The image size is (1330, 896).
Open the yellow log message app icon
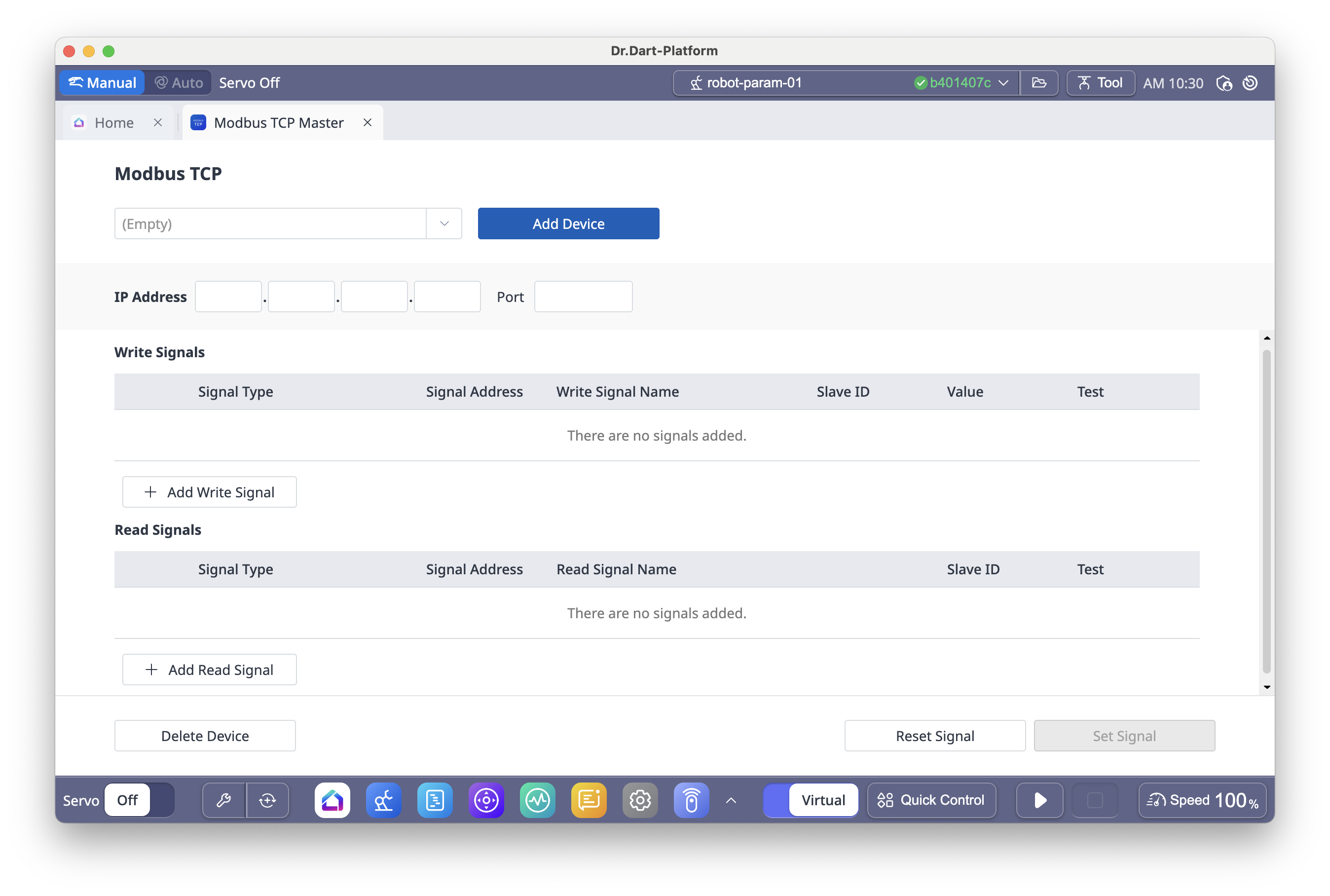point(589,800)
